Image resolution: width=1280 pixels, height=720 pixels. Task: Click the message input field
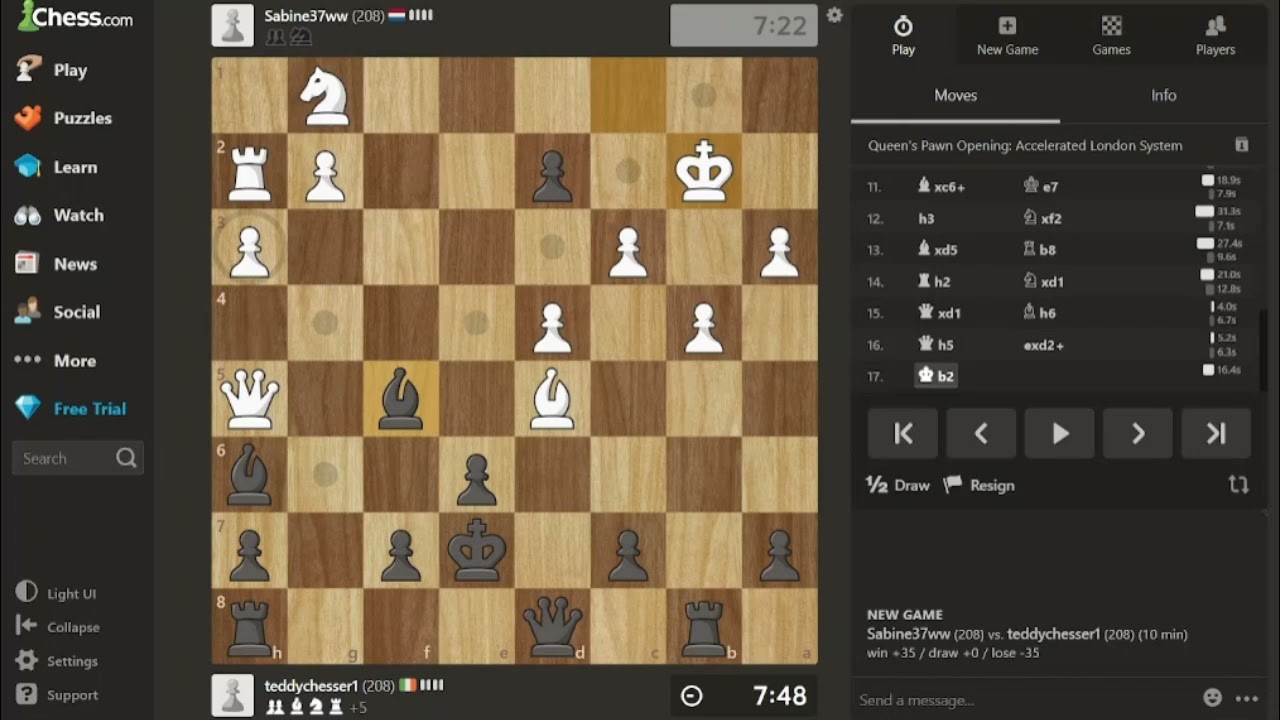1025,699
